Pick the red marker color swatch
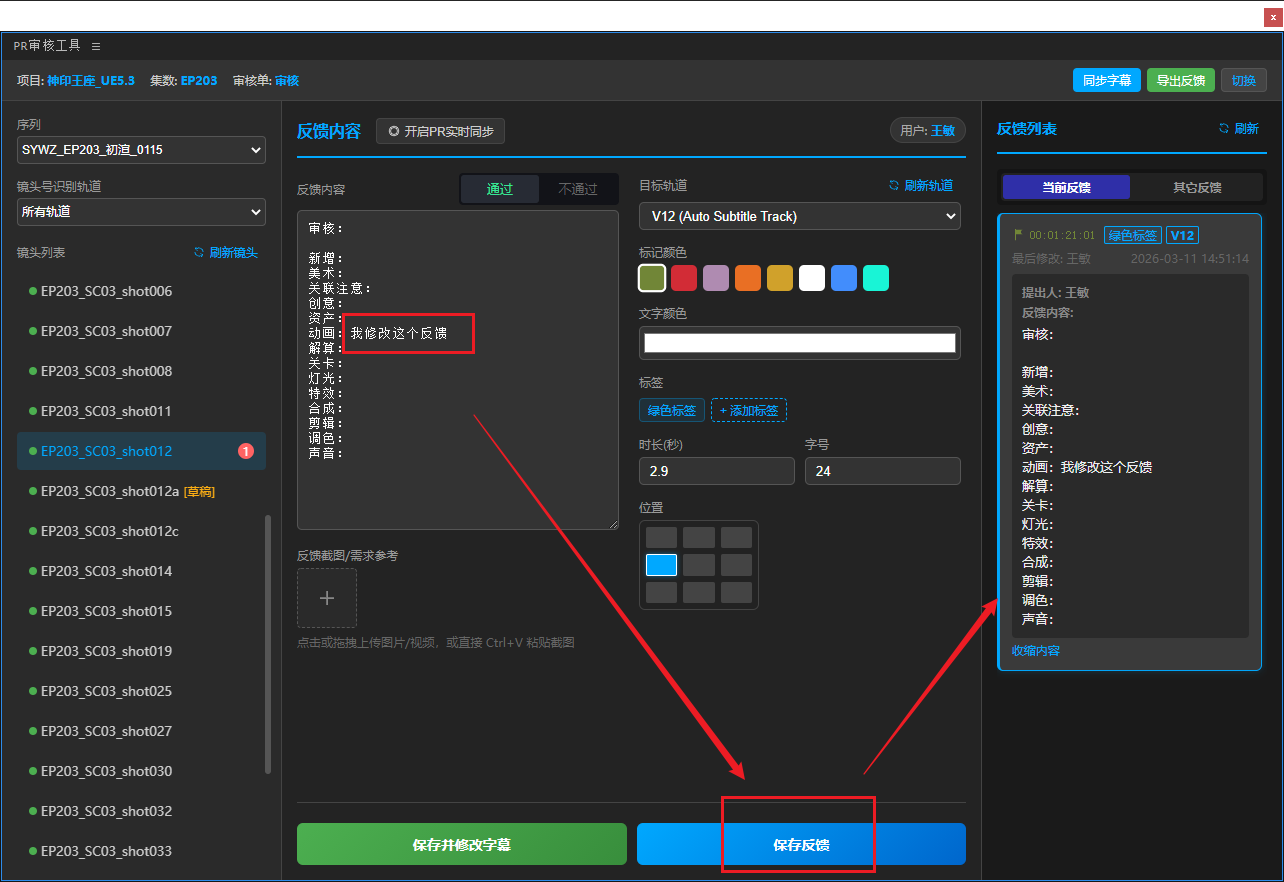Viewport: 1284px width, 882px height. [x=684, y=278]
